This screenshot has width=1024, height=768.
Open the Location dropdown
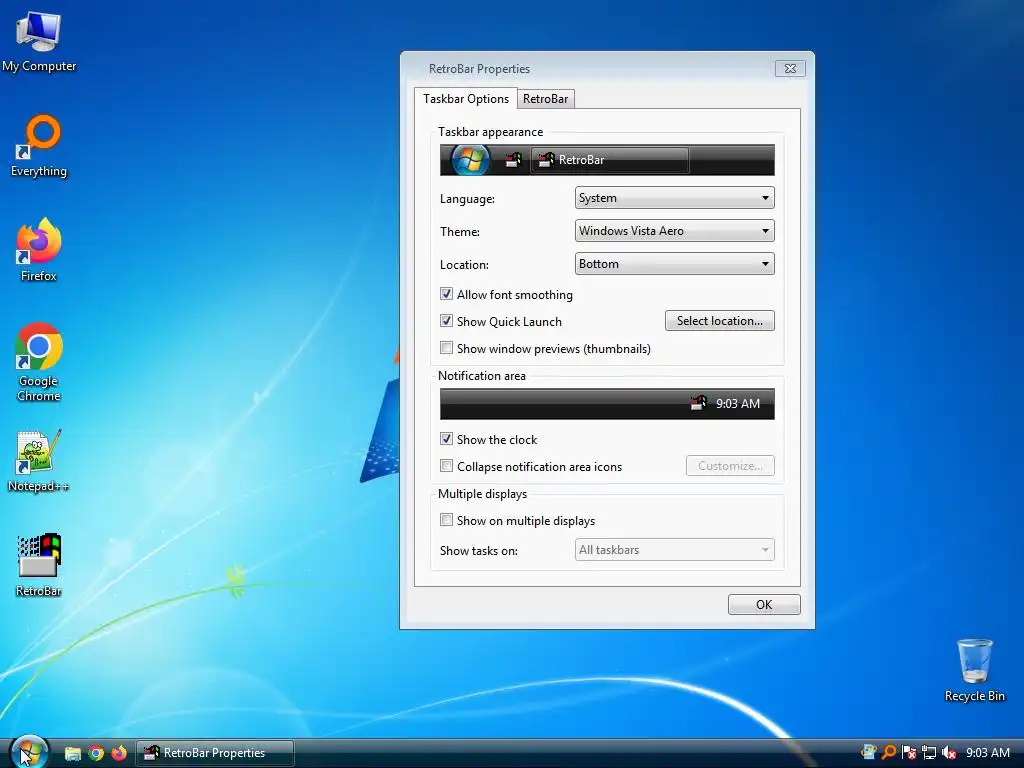point(675,264)
